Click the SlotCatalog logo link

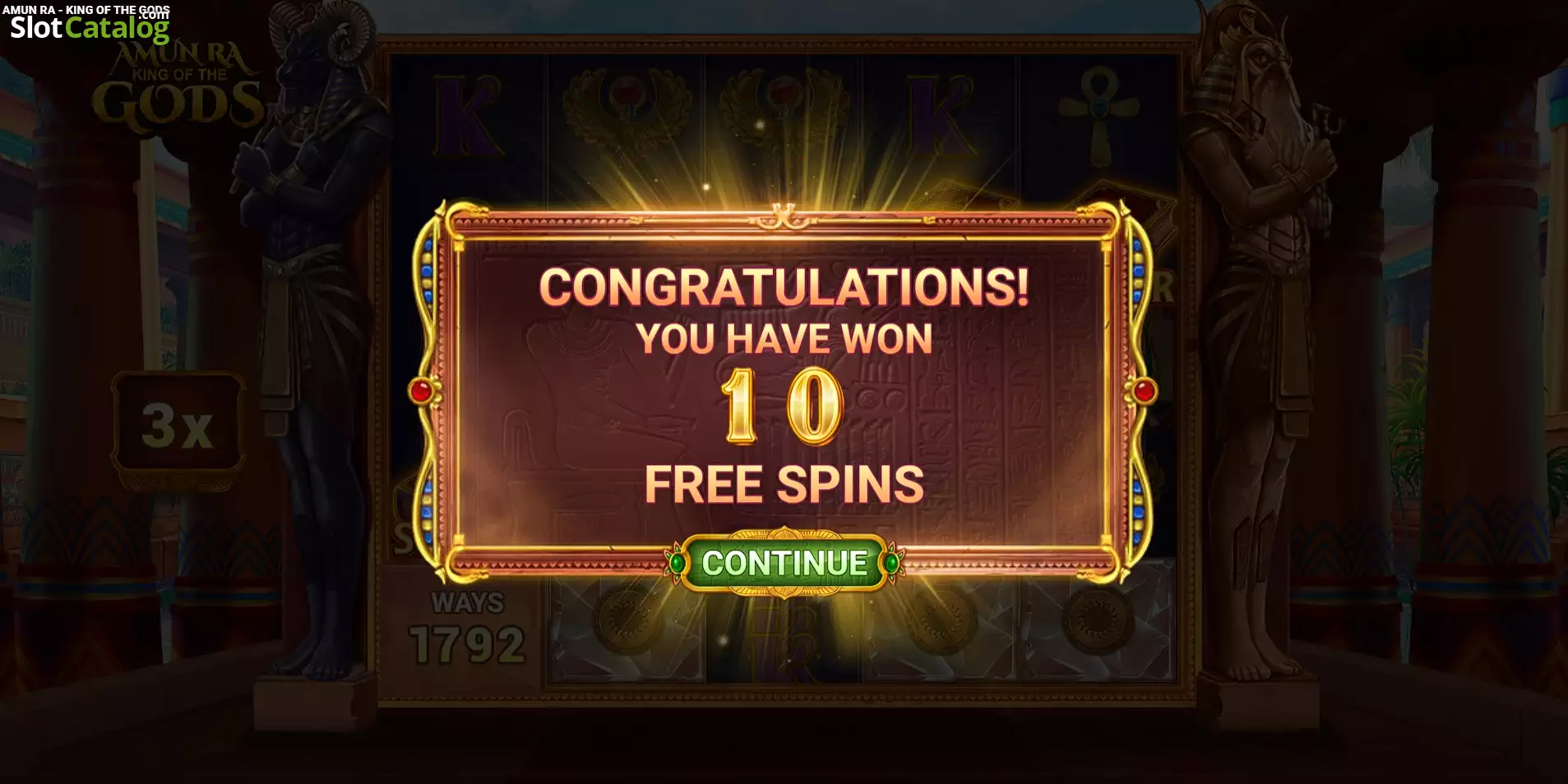click(x=89, y=26)
